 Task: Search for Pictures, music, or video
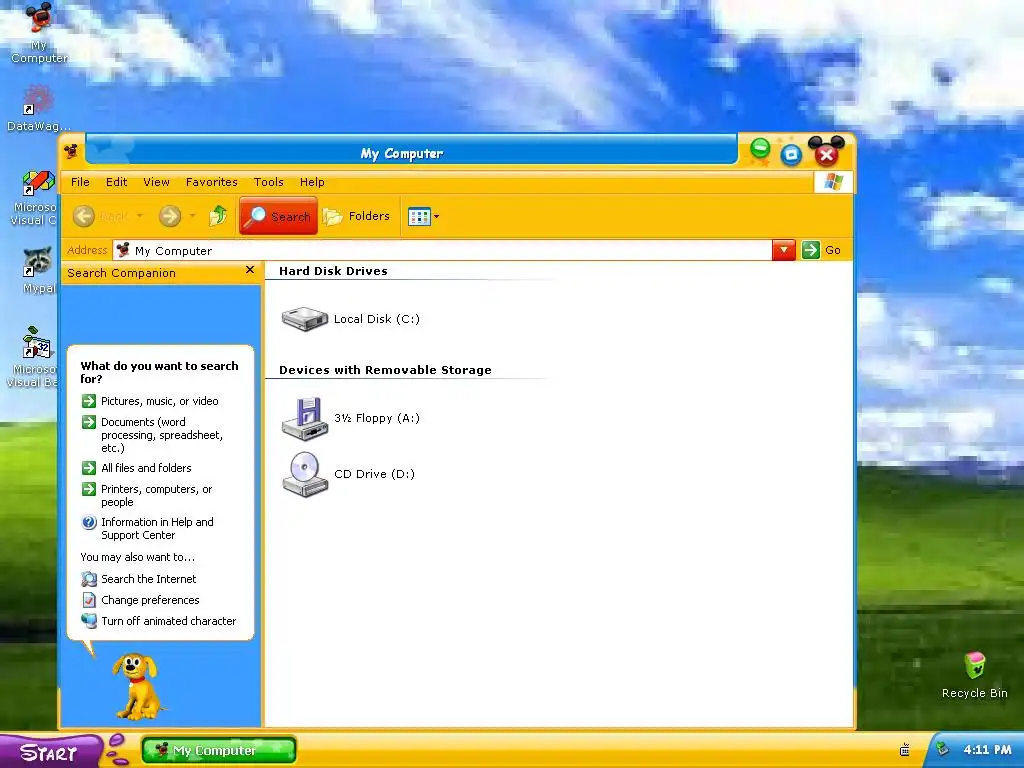150,401
